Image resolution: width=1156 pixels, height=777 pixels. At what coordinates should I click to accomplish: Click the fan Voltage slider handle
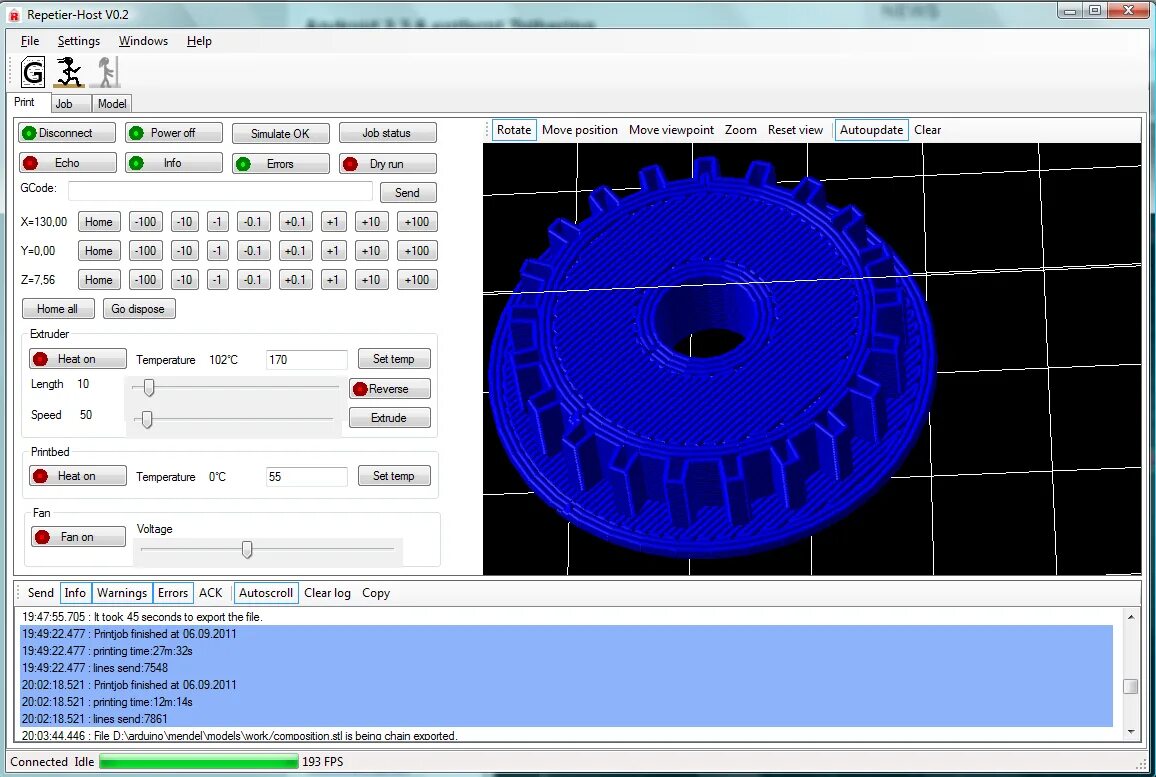[x=247, y=549]
